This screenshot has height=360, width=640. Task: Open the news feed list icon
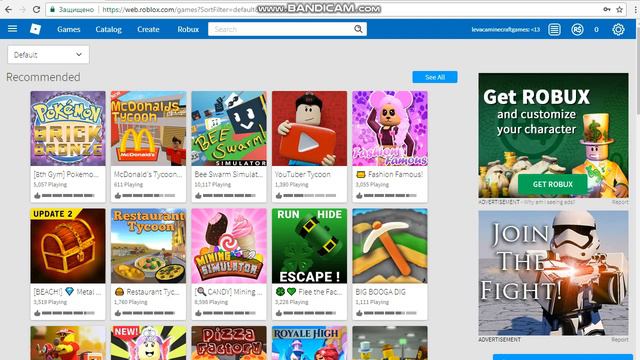[554, 29]
